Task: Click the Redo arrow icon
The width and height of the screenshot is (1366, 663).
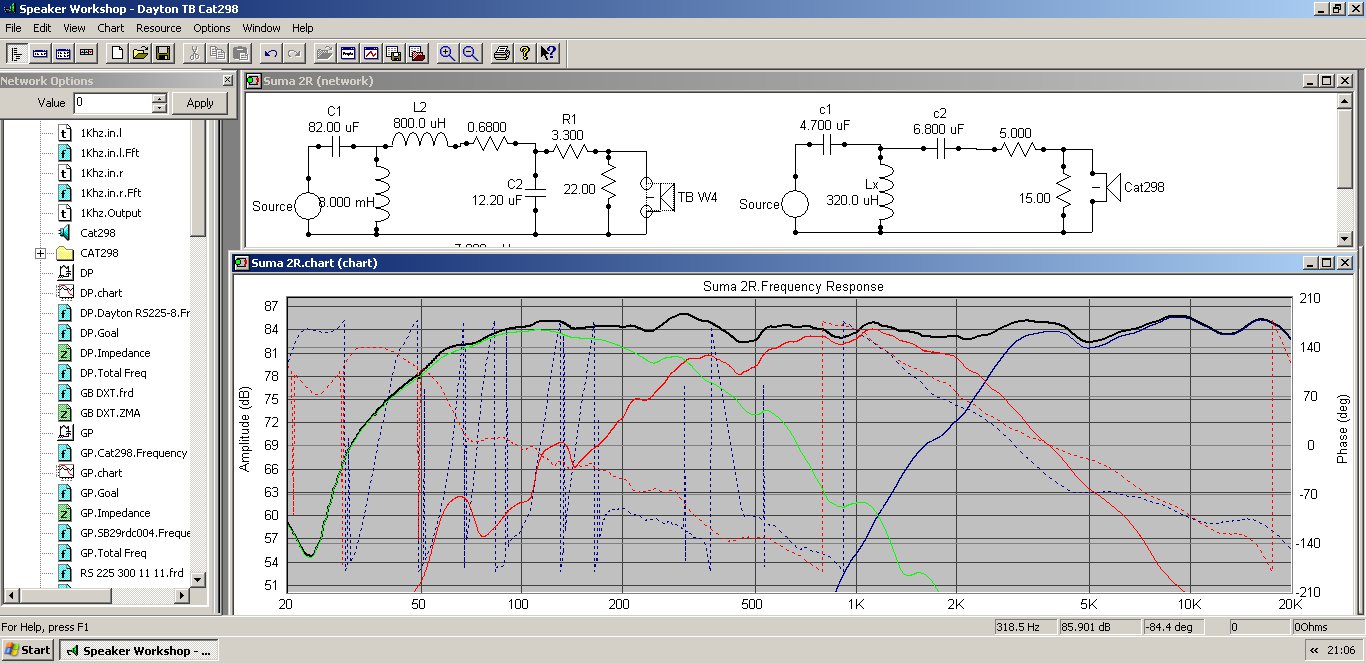Action: point(293,53)
